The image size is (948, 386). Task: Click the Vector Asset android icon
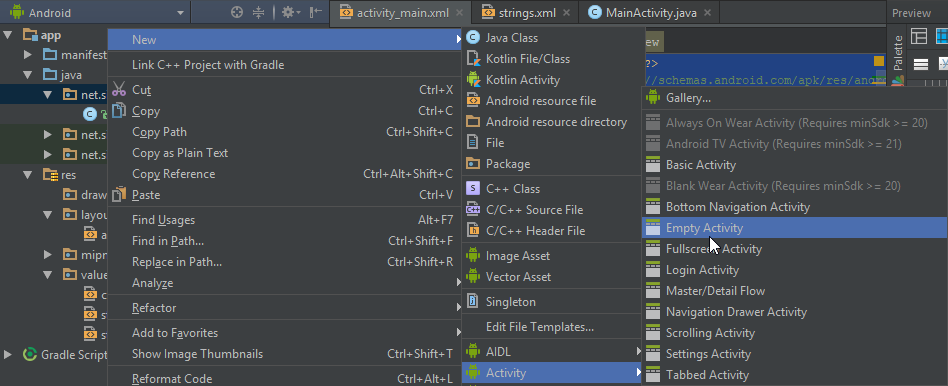(x=473, y=276)
